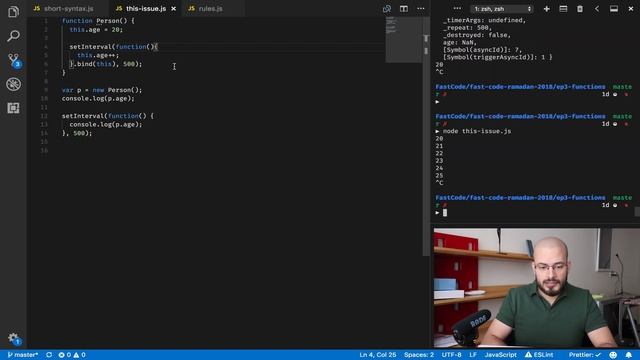Click the 'console.log(p.age);' line 10

(x=98, y=98)
